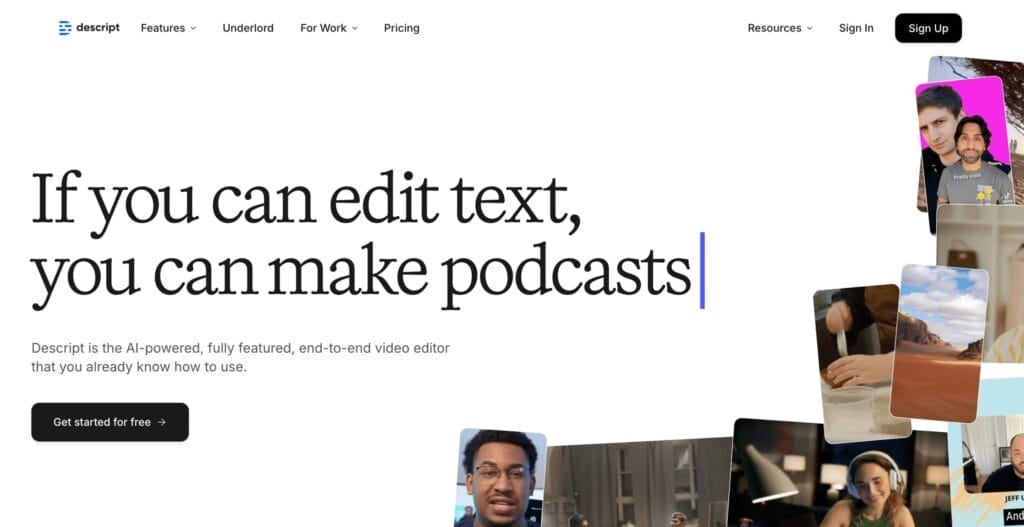Open the For Work menu
1024x527 pixels.
[x=323, y=28]
